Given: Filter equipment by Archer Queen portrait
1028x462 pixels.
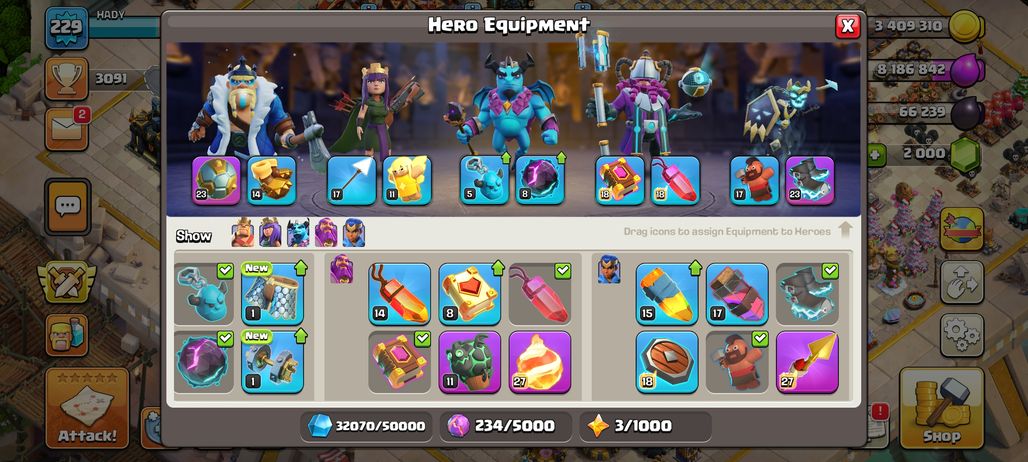Looking at the screenshot, I should 270,233.
